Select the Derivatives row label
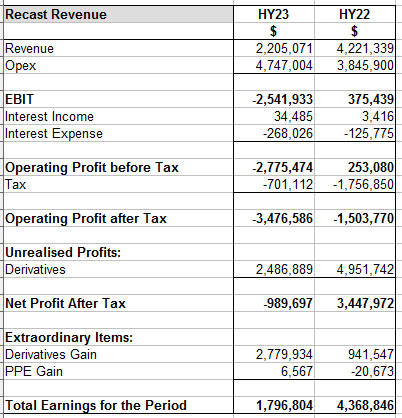This screenshot has height=418, width=402. 35,270
